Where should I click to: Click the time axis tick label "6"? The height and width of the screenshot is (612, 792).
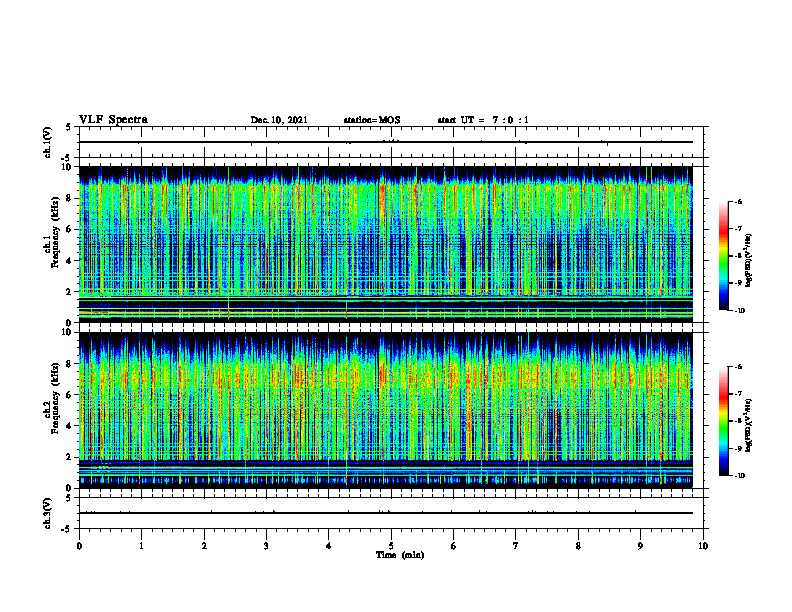(454, 546)
